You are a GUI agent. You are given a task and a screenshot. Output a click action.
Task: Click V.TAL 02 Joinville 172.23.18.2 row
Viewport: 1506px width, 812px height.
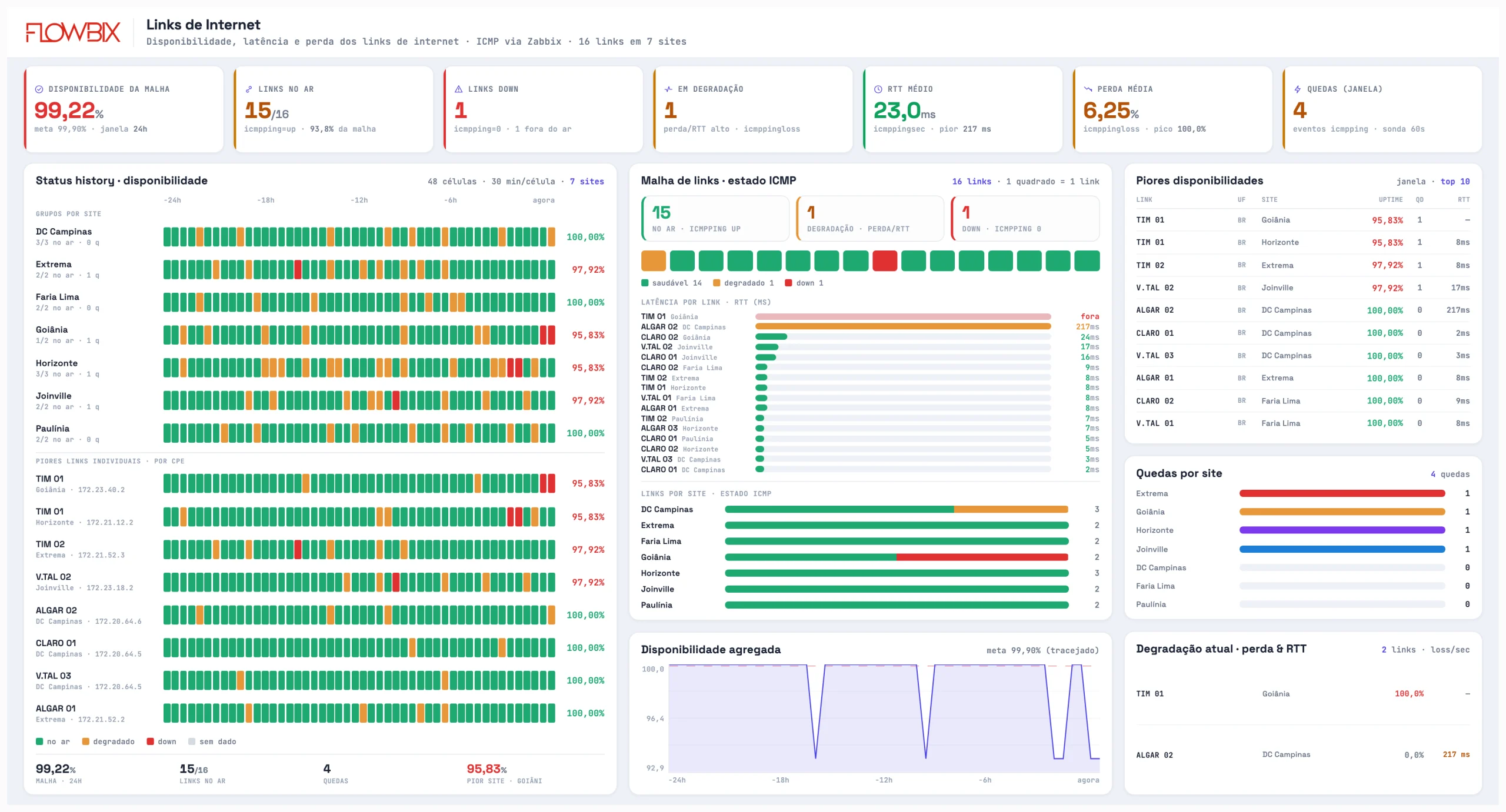pos(320,582)
